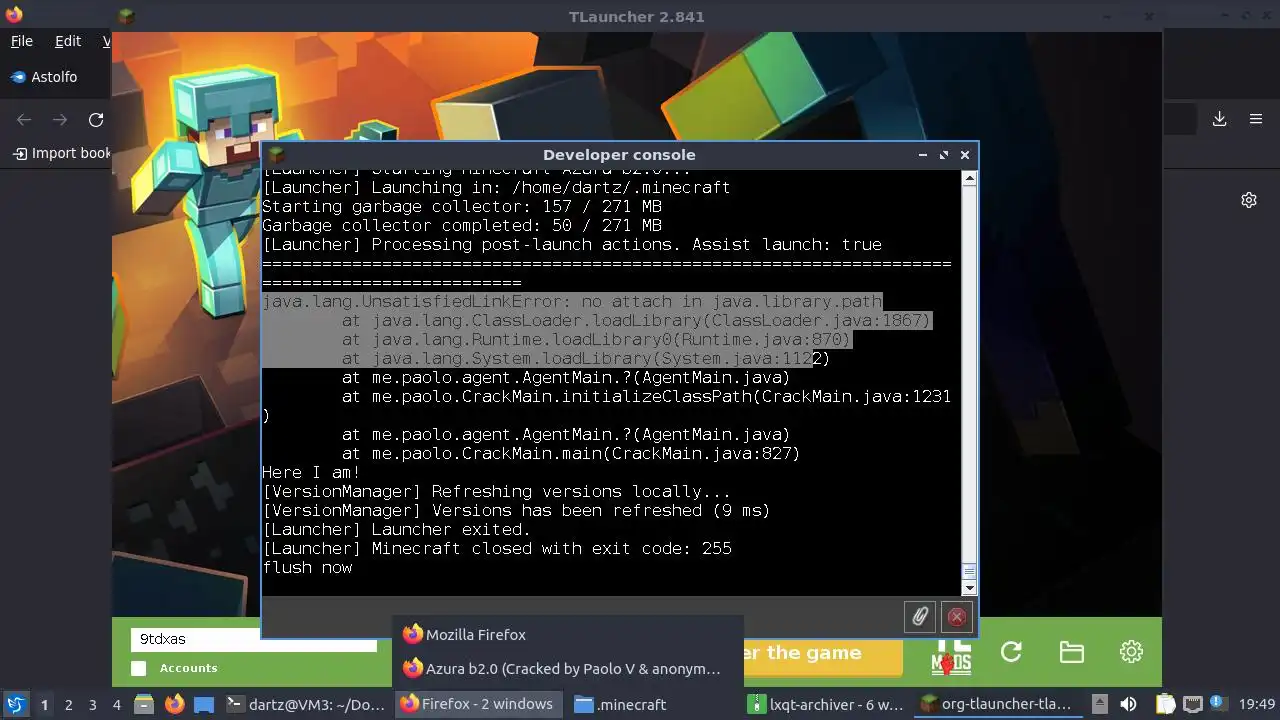Image resolution: width=1280 pixels, height=720 pixels.
Task: Open the Firefox Edit menu
Action: point(68,41)
